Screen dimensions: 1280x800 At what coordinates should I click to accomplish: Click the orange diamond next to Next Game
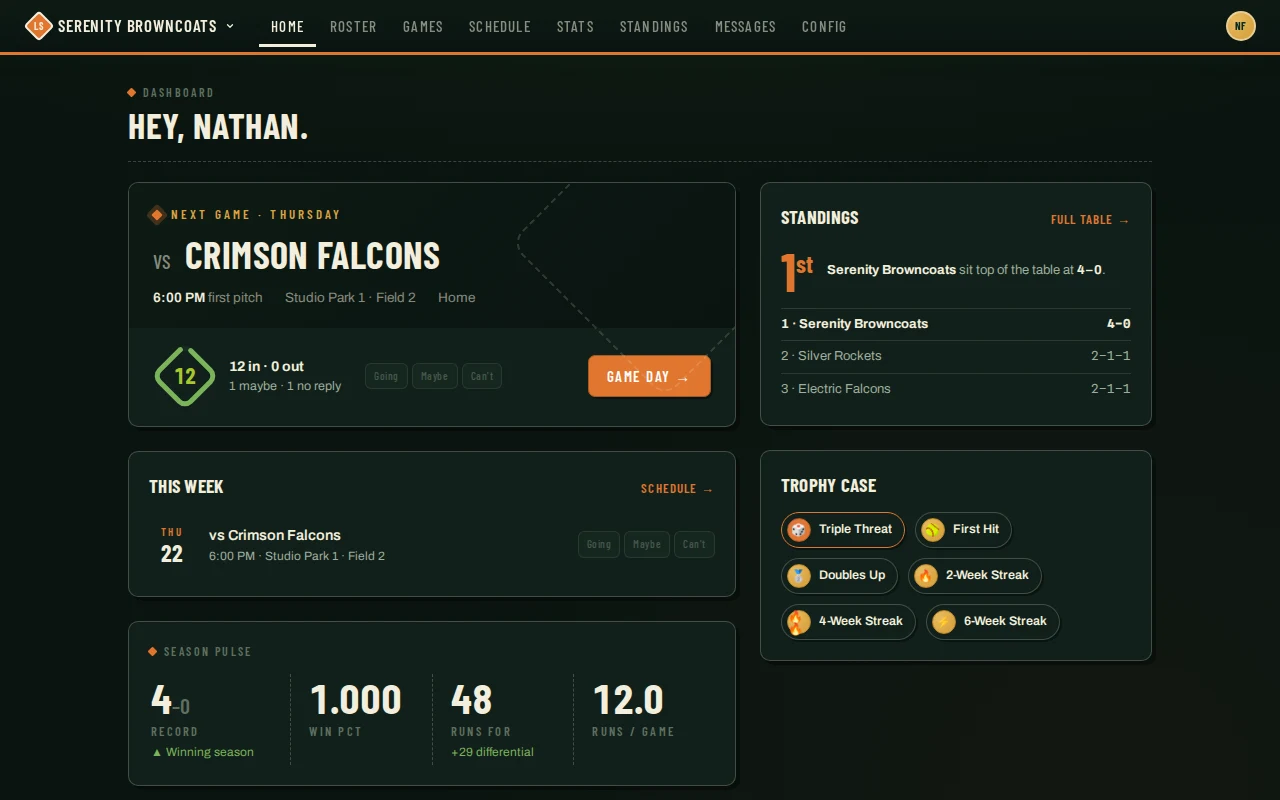(157, 215)
